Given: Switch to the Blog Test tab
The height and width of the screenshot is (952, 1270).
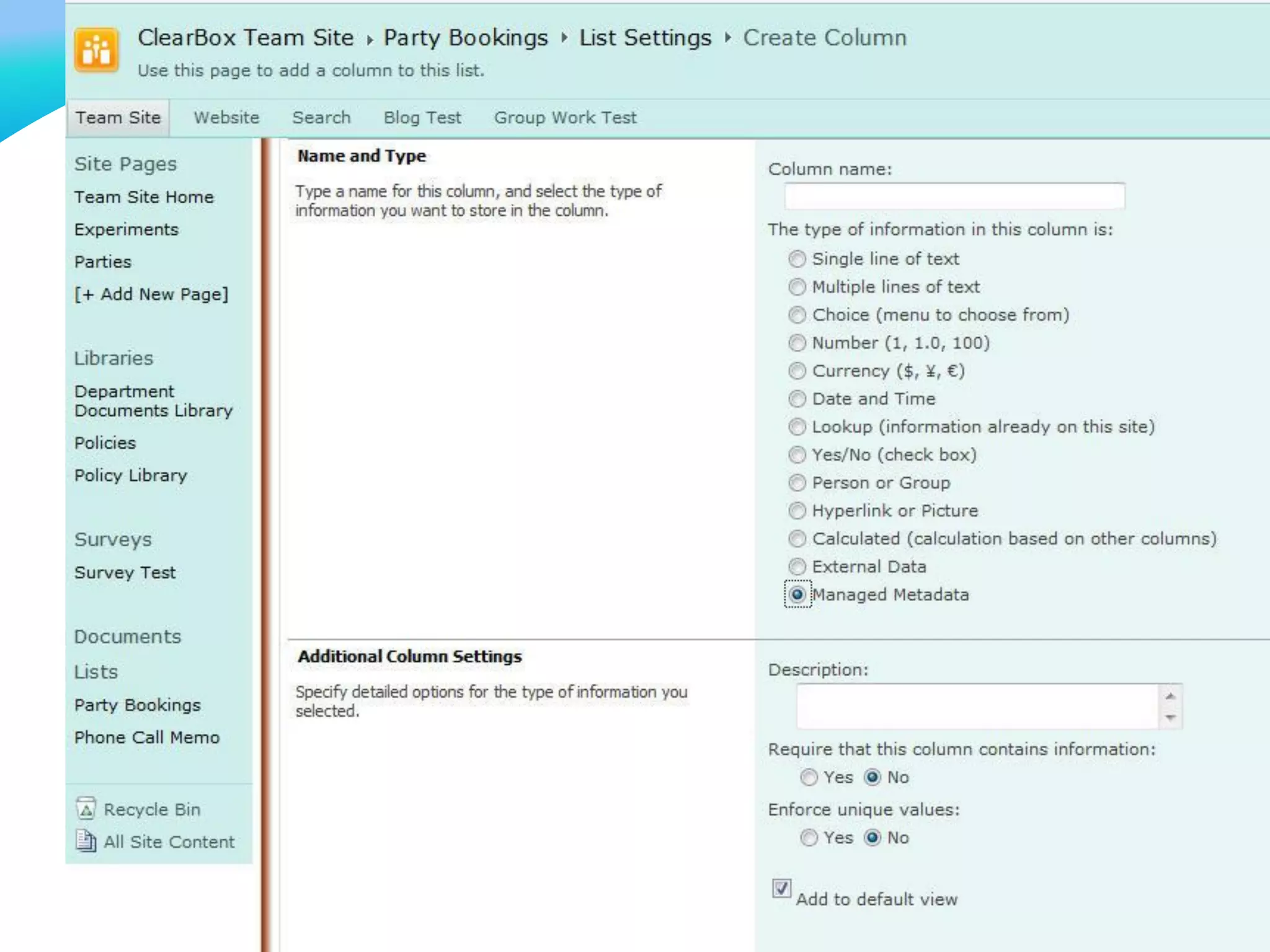Looking at the screenshot, I should pos(422,118).
